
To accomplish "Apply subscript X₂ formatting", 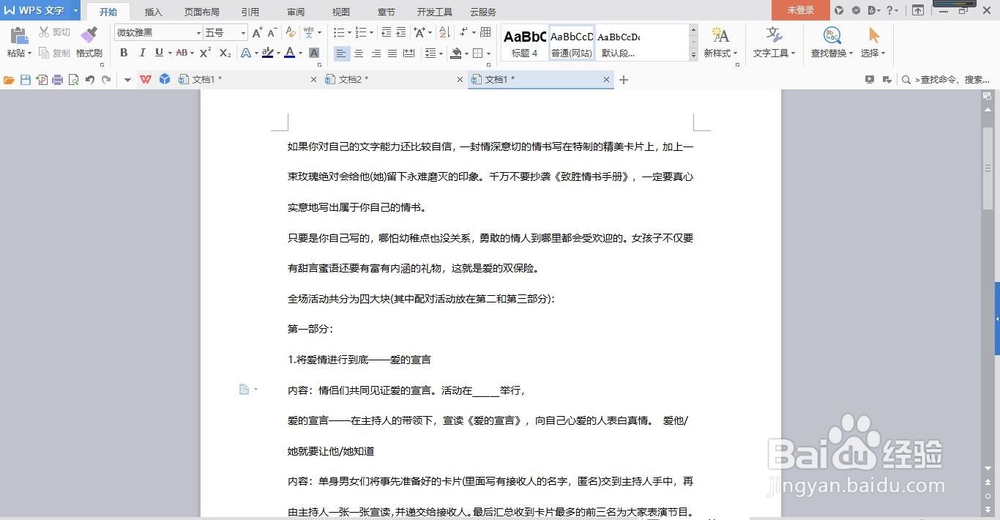I will coord(225,53).
